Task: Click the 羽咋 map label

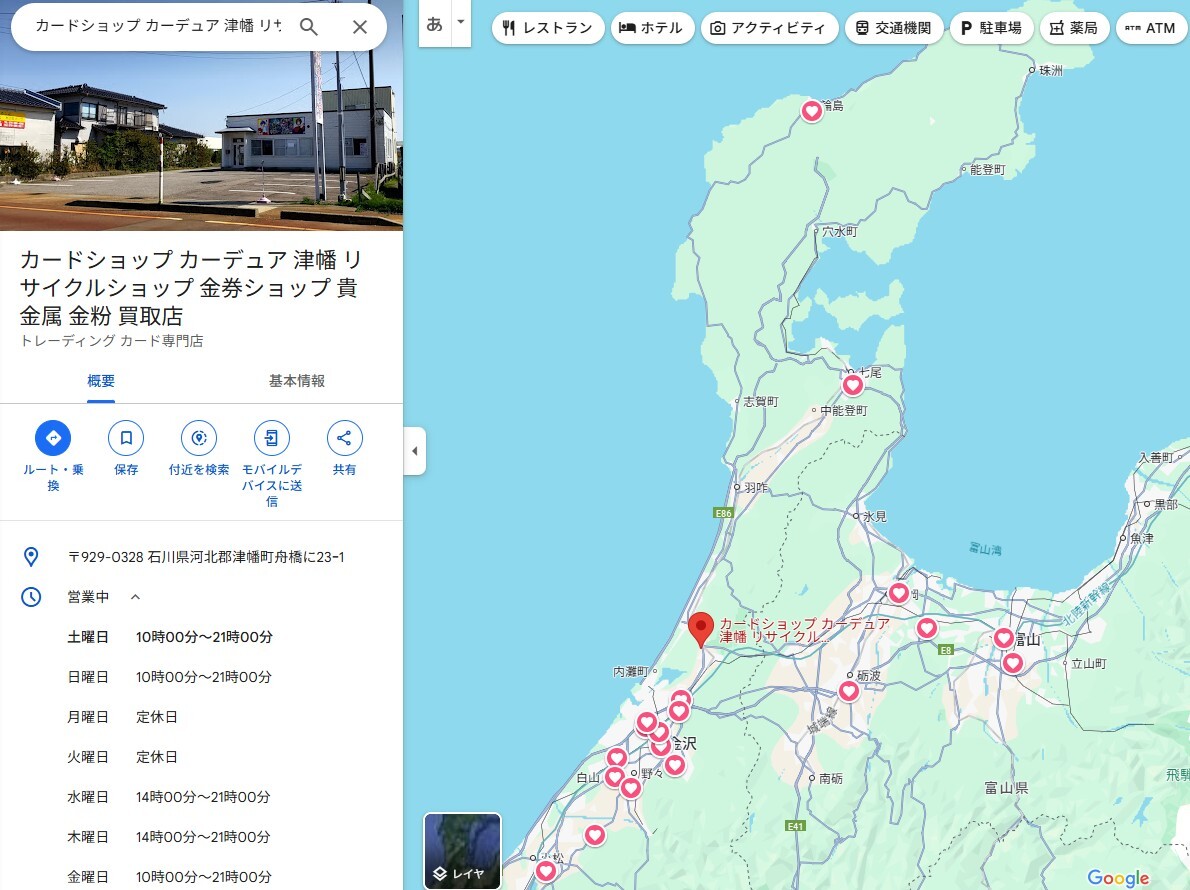Action: [756, 488]
